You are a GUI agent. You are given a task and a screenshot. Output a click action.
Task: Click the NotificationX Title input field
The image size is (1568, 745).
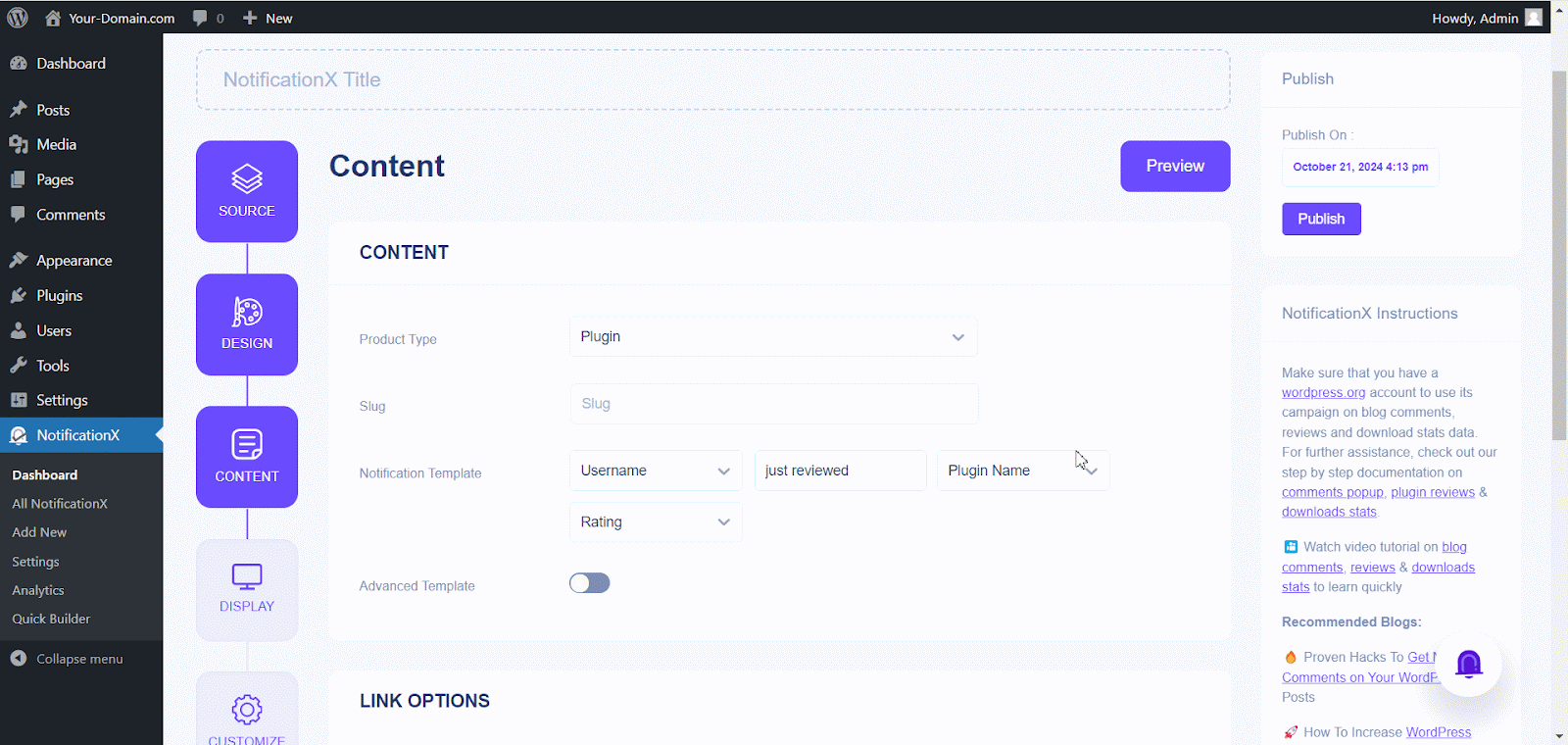click(x=713, y=79)
